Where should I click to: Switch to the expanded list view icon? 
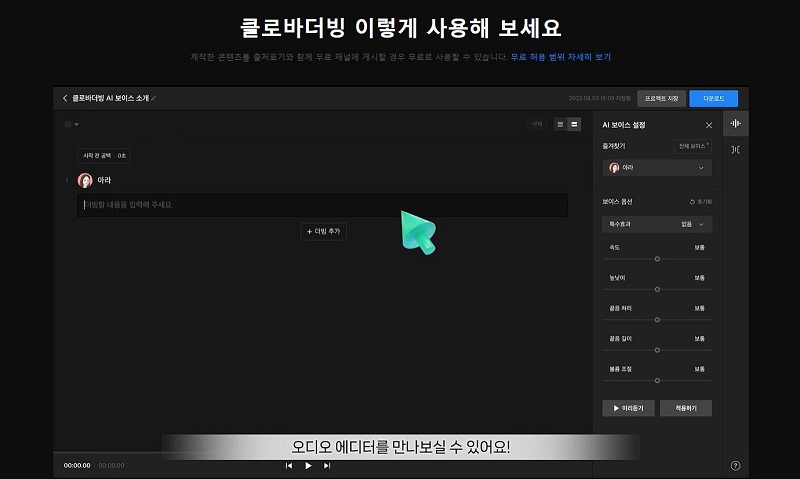coord(574,124)
